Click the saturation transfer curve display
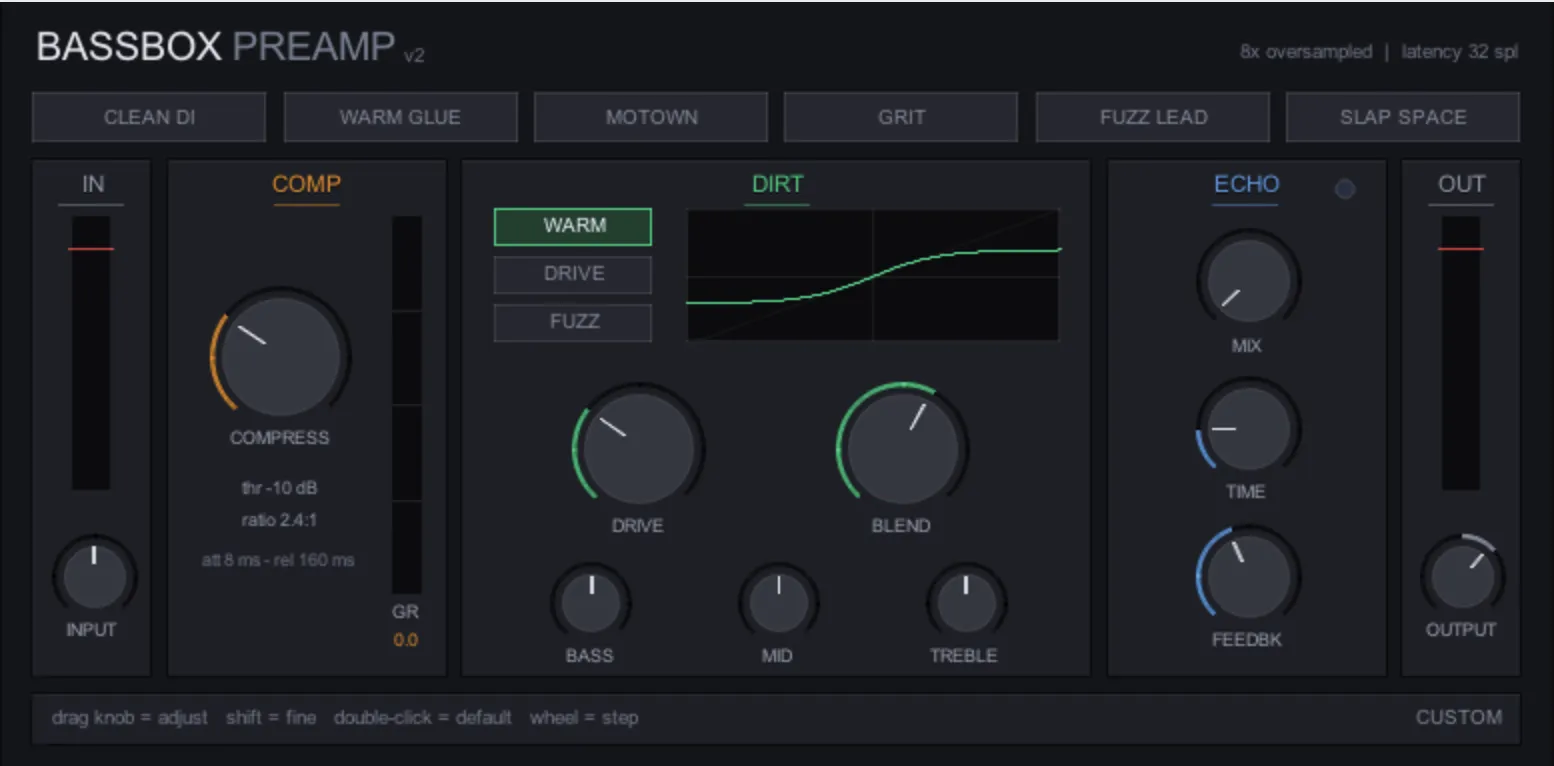The height and width of the screenshot is (766, 1554). tap(873, 274)
